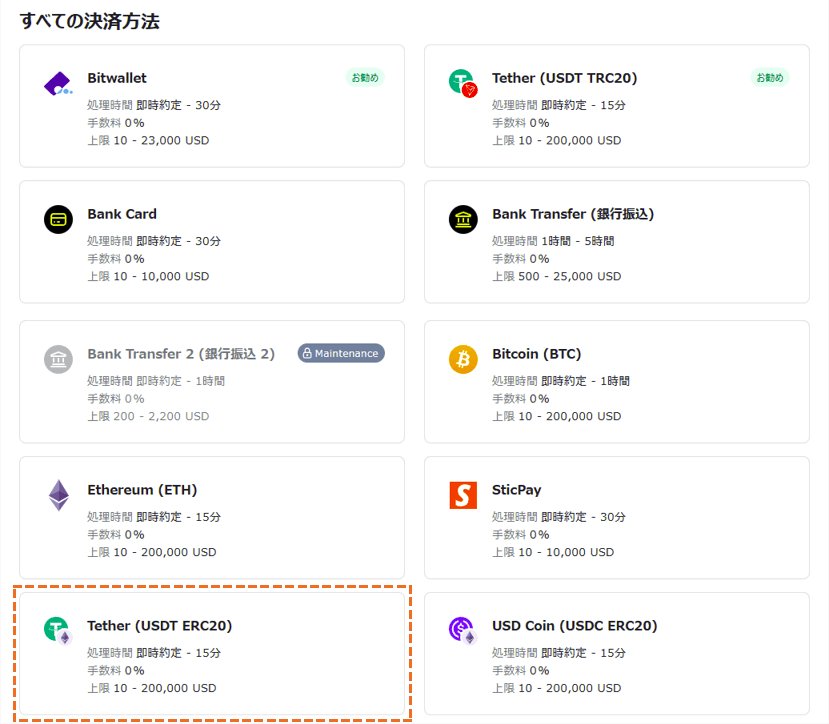Image resolution: width=829 pixels, height=724 pixels.
Task: Click the お勧め badge on Bitwallet card
Action: [365, 78]
